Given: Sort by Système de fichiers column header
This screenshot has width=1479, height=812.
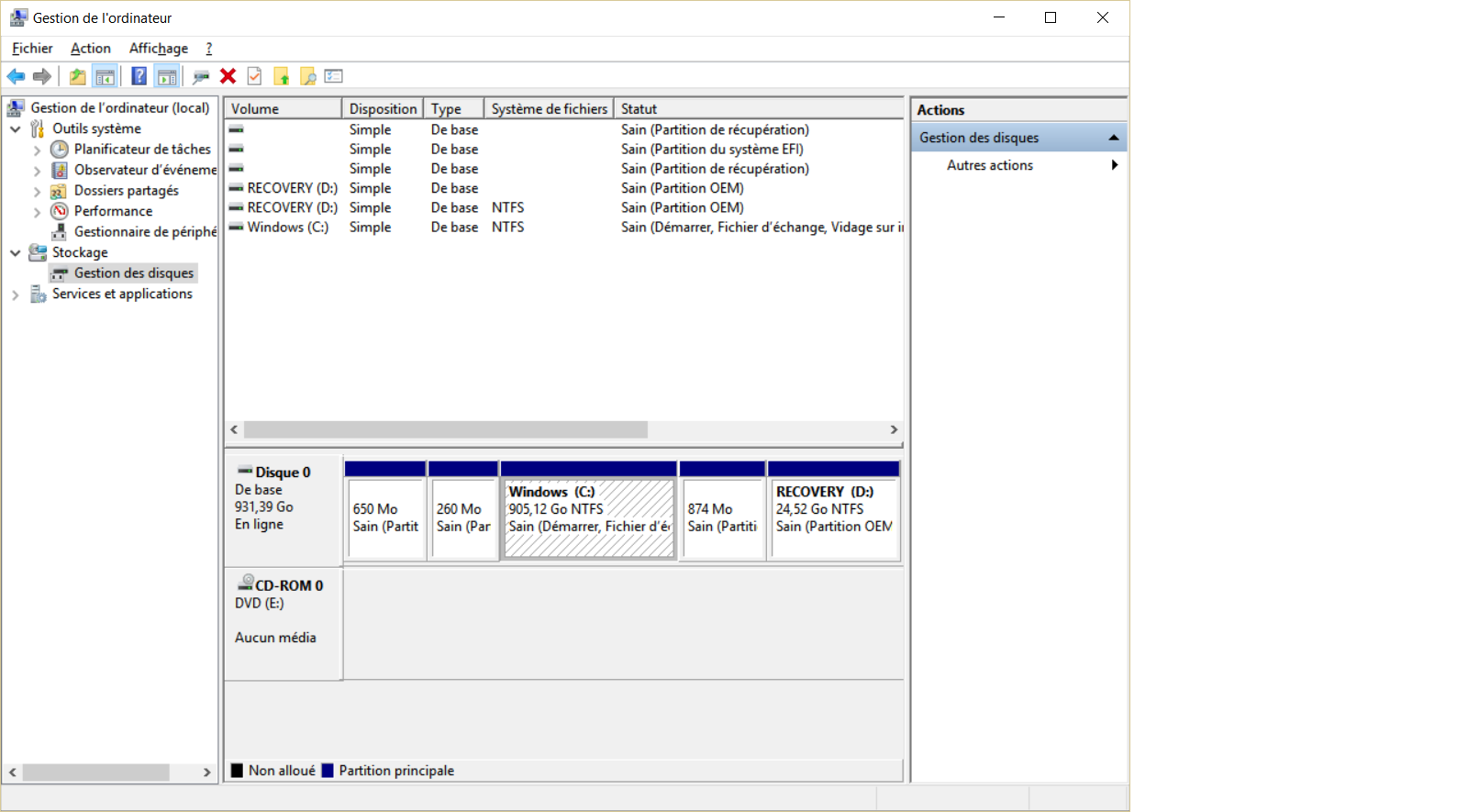Looking at the screenshot, I should tap(549, 108).
